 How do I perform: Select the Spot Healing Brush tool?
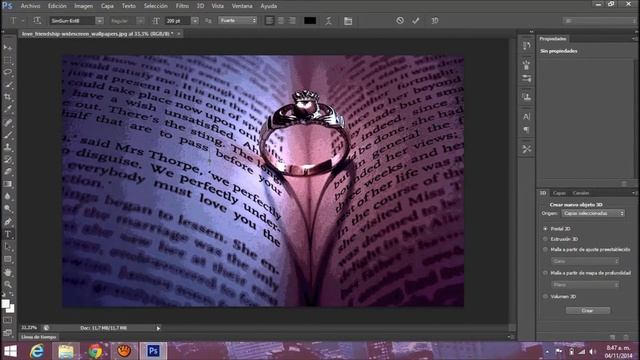pos(8,122)
